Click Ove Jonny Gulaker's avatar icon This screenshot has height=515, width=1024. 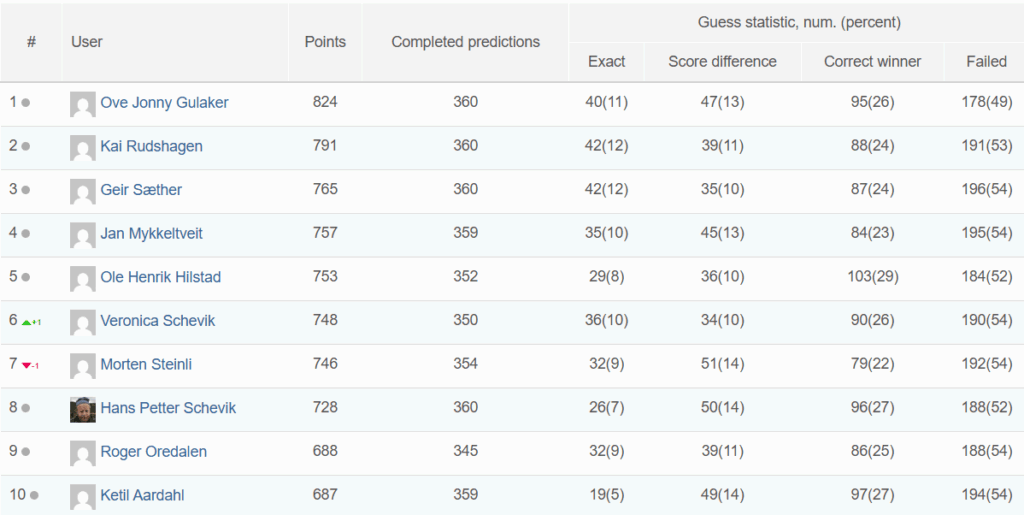[83, 104]
